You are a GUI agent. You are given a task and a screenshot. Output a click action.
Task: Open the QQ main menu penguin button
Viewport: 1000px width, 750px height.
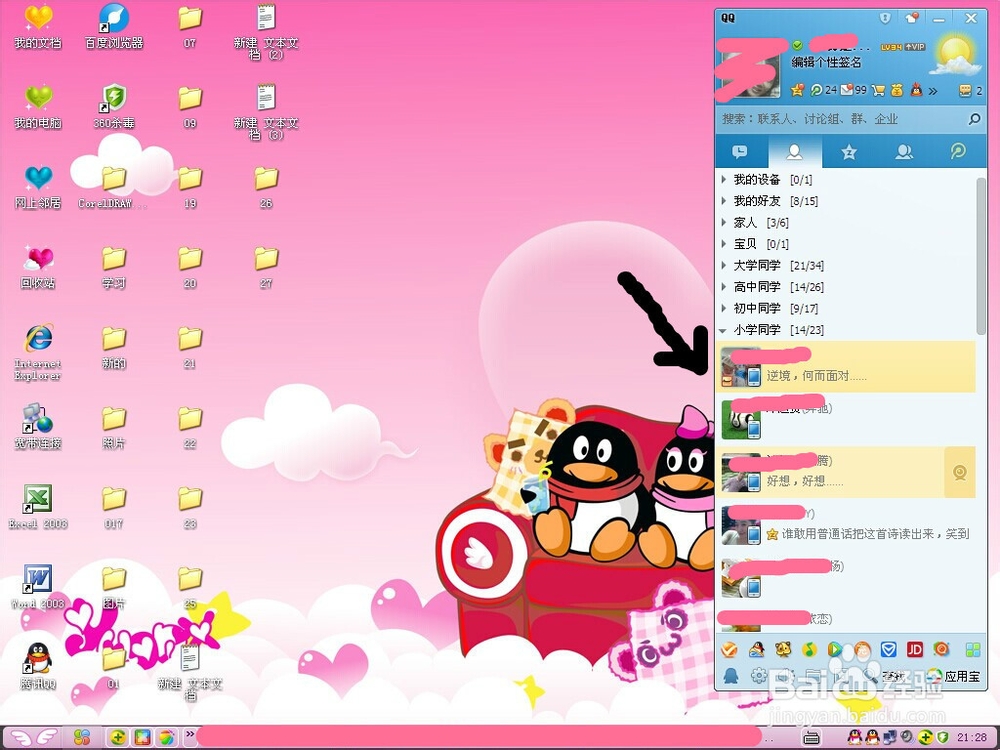(731, 675)
